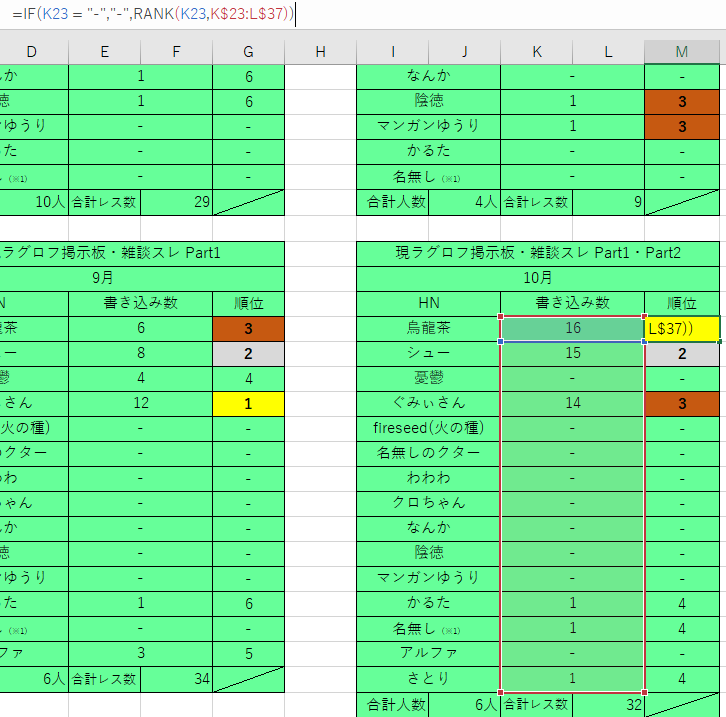726x717 pixels.
Task: Click the grey rank 2 cell beside value 15
Action: click(x=682, y=354)
